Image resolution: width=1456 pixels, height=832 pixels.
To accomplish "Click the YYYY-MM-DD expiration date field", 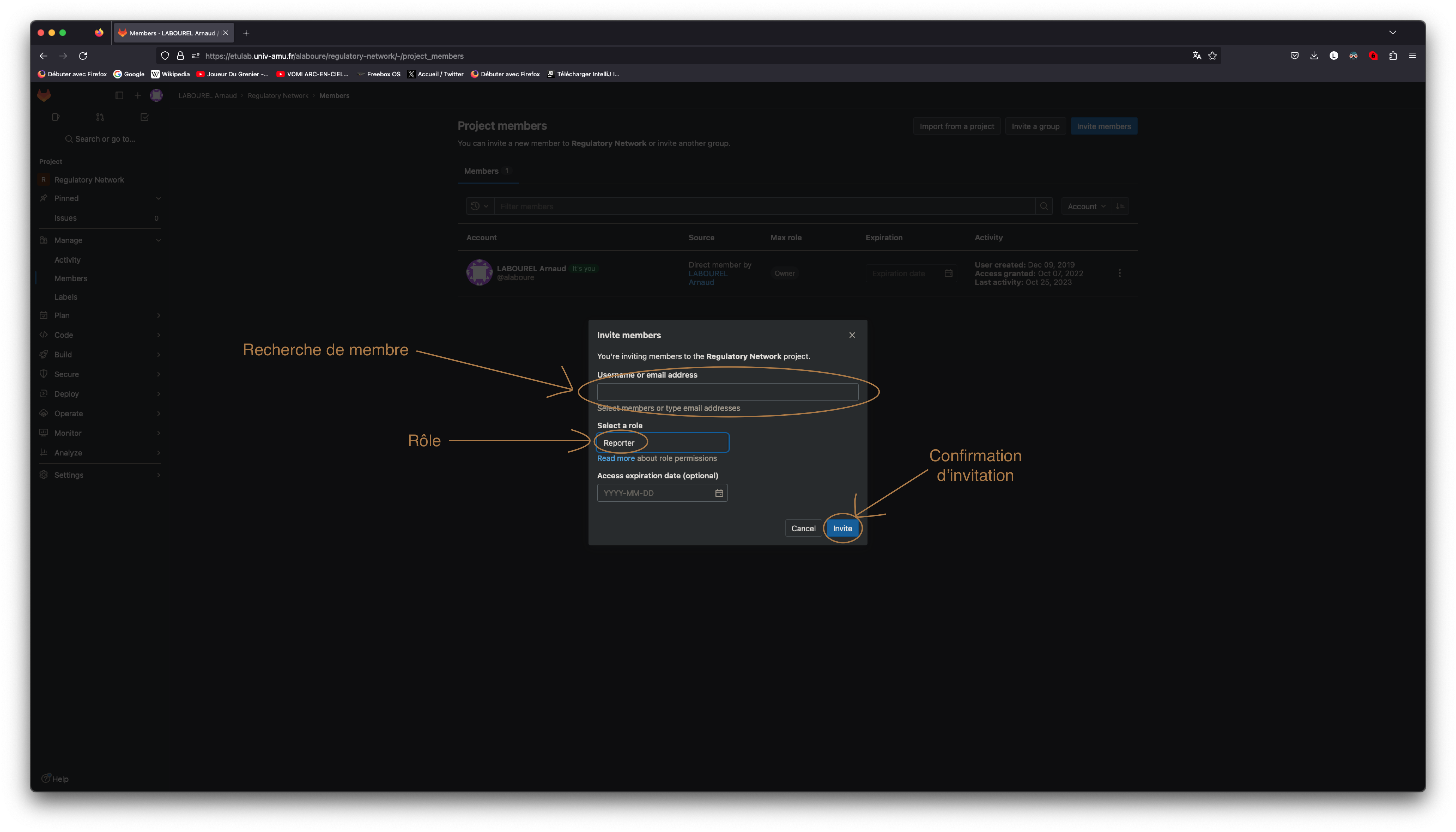I will point(662,493).
